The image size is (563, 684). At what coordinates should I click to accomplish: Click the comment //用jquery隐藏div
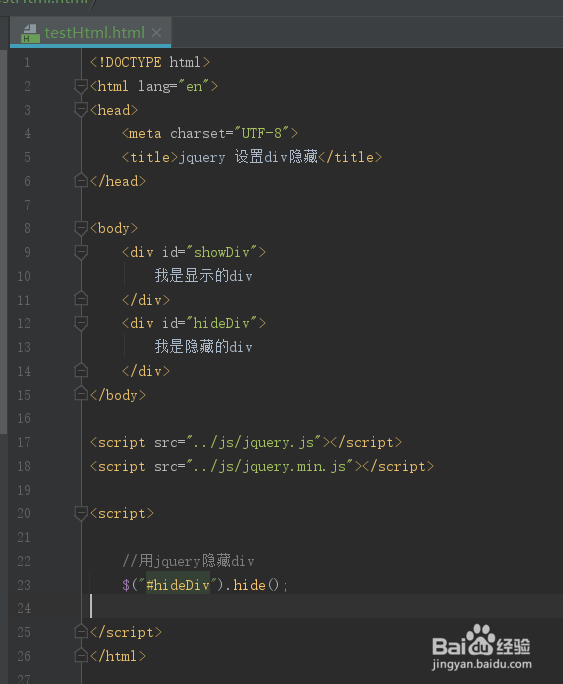(x=188, y=561)
